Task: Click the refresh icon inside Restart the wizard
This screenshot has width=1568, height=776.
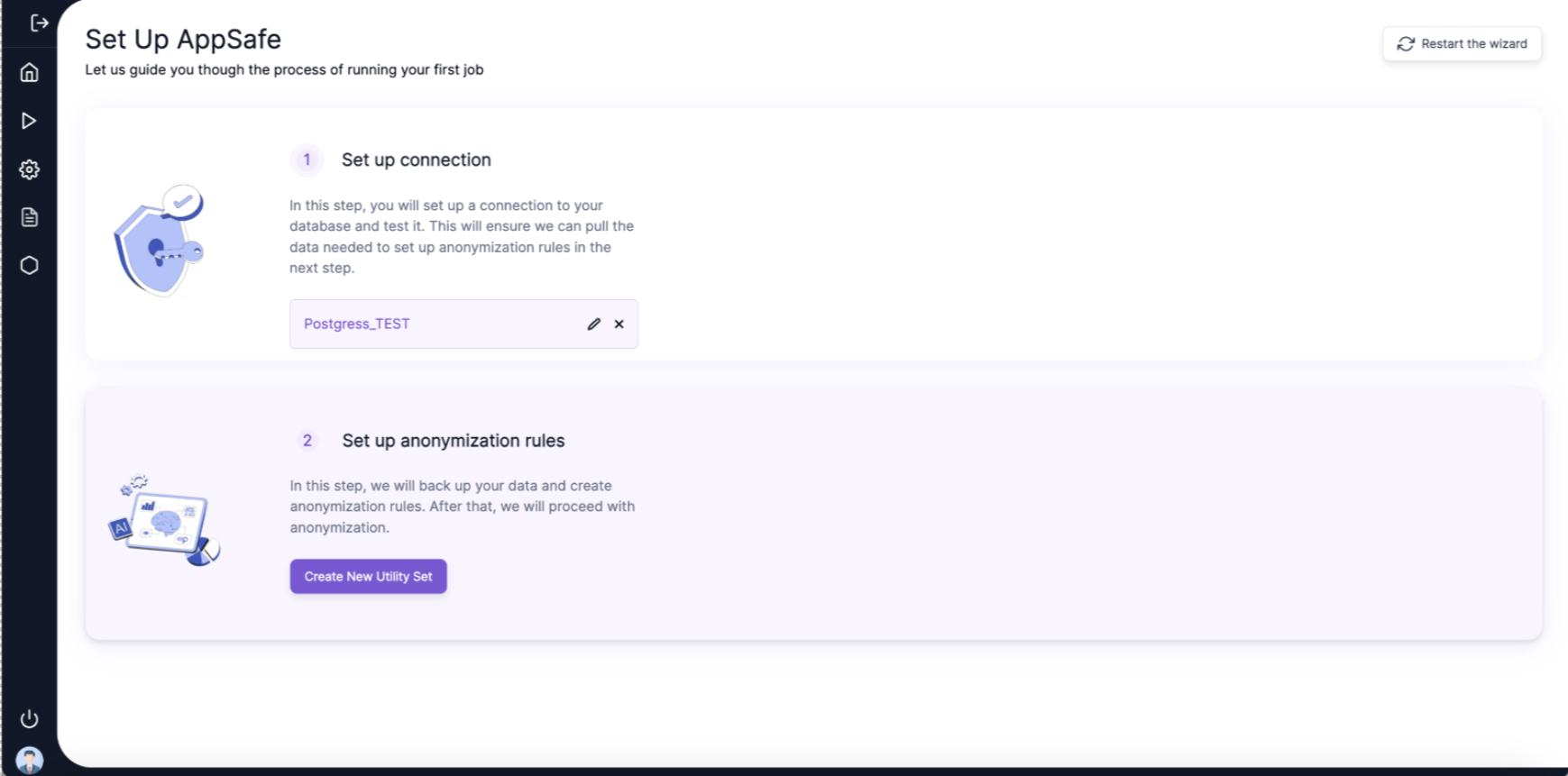Action: [1405, 43]
